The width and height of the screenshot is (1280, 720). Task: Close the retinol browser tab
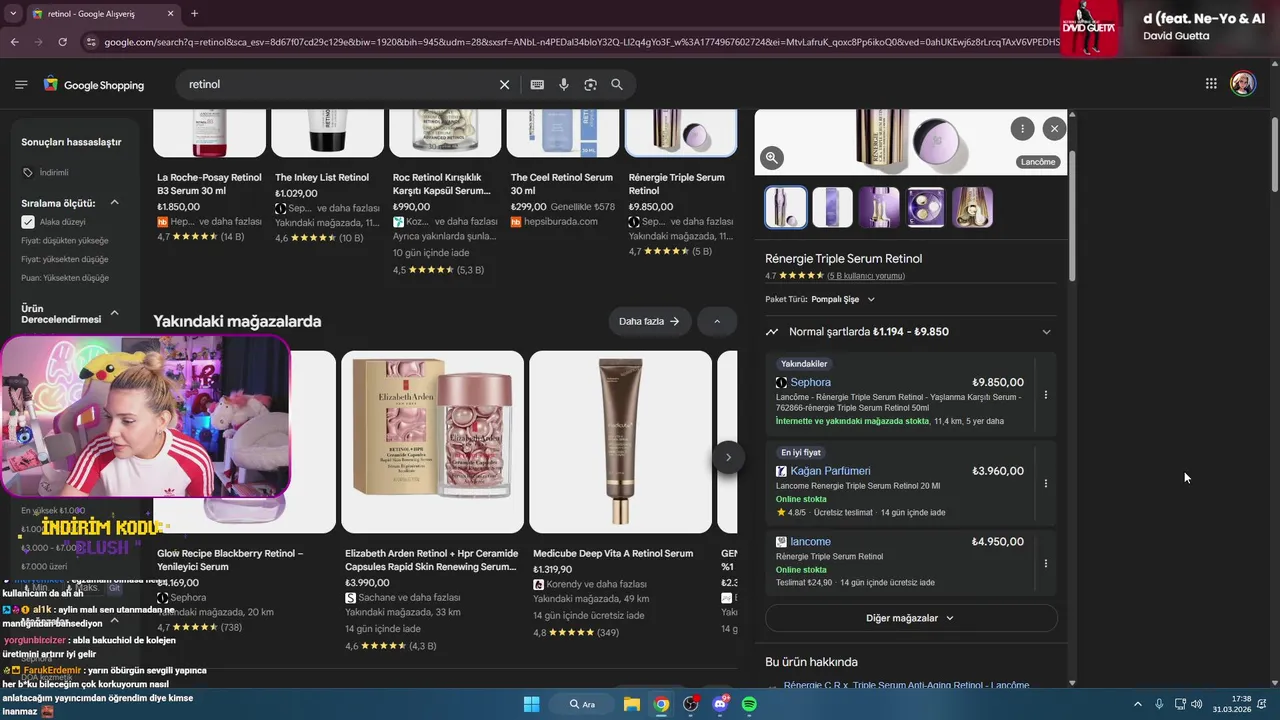pyautogui.click(x=170, y=14)
